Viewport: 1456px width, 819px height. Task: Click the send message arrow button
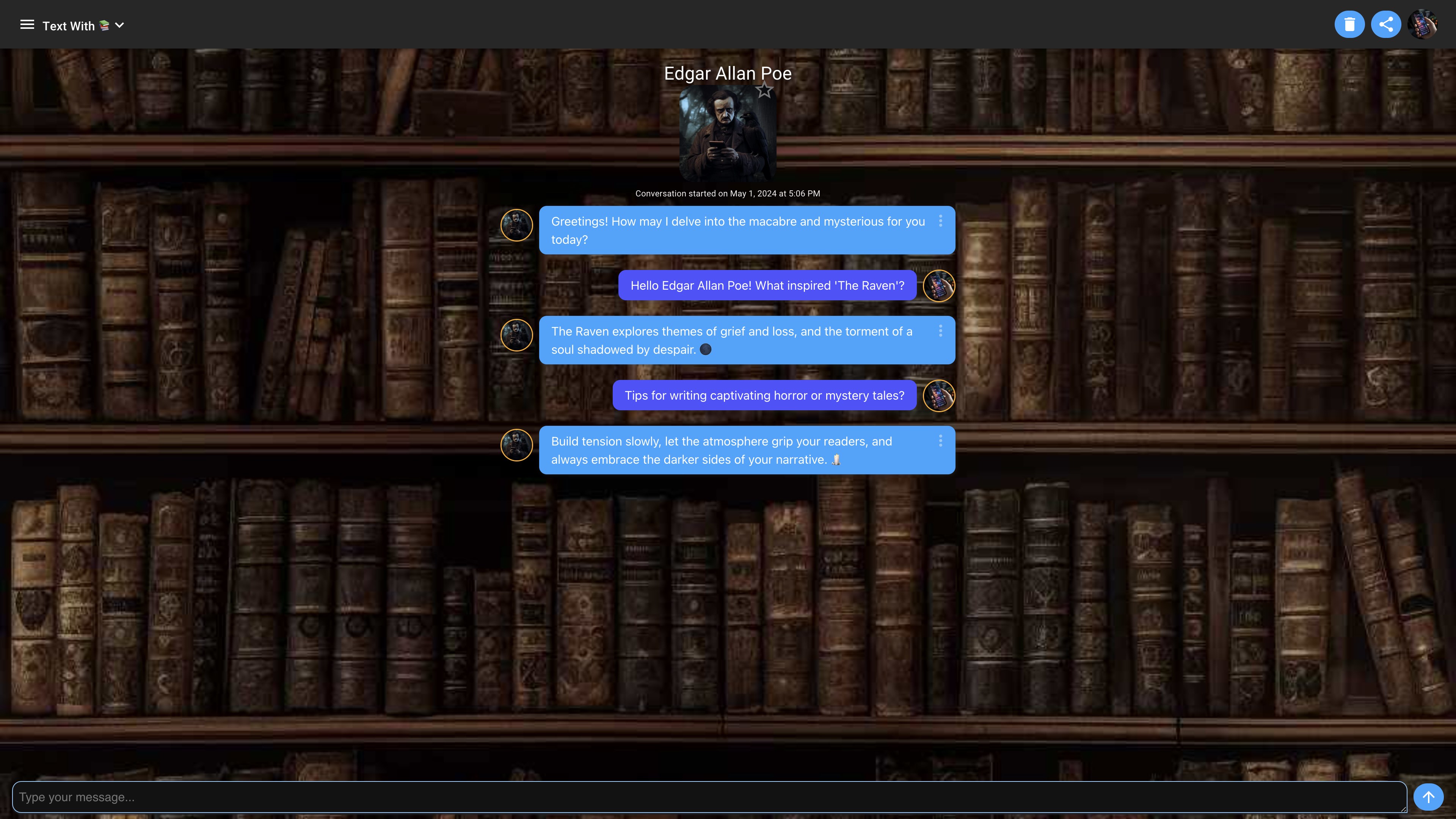pos(1428,797)
